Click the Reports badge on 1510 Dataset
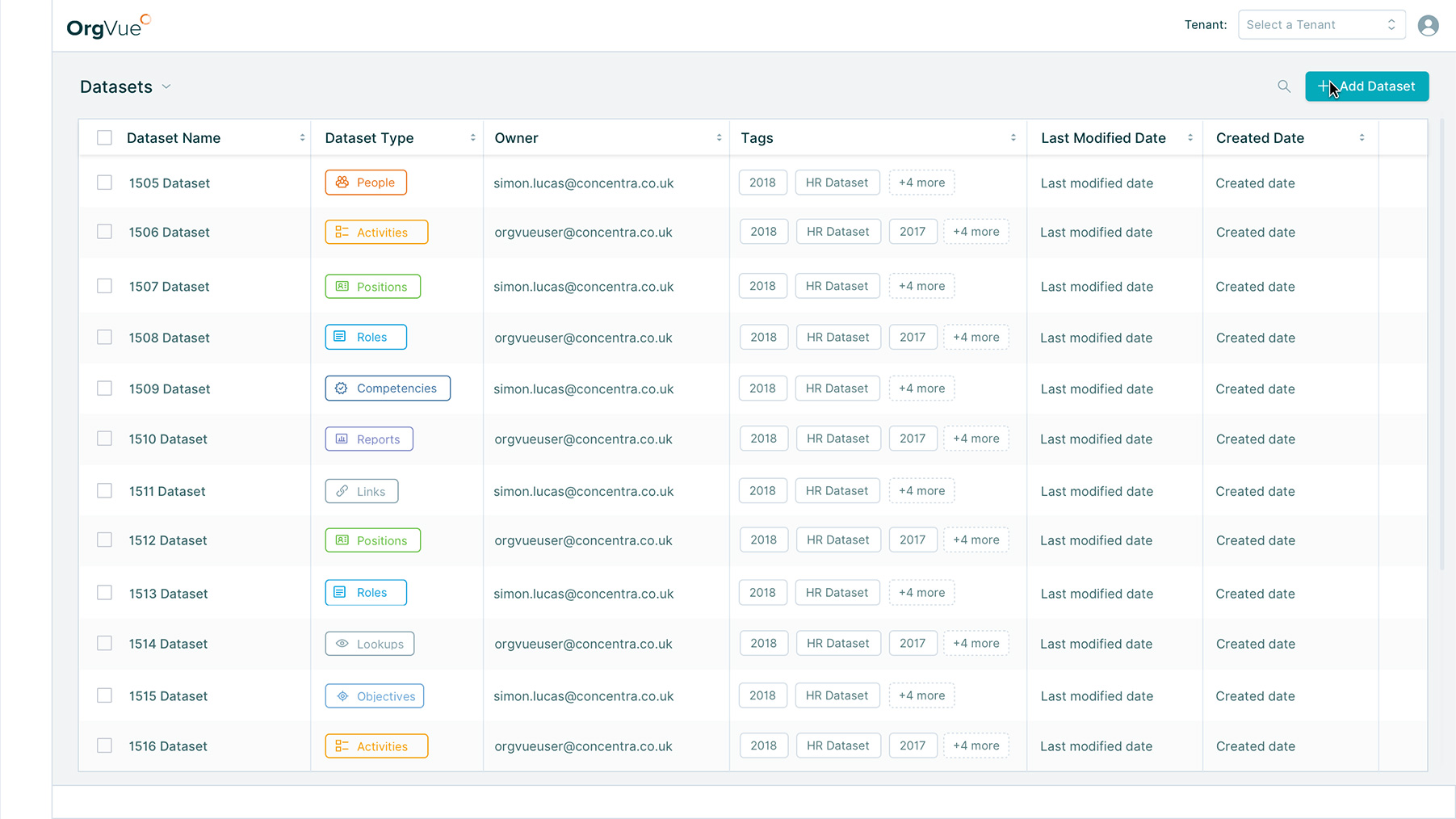Image resolution: width=1456 pixels, height=819 pixels. (x=369, y=439)
